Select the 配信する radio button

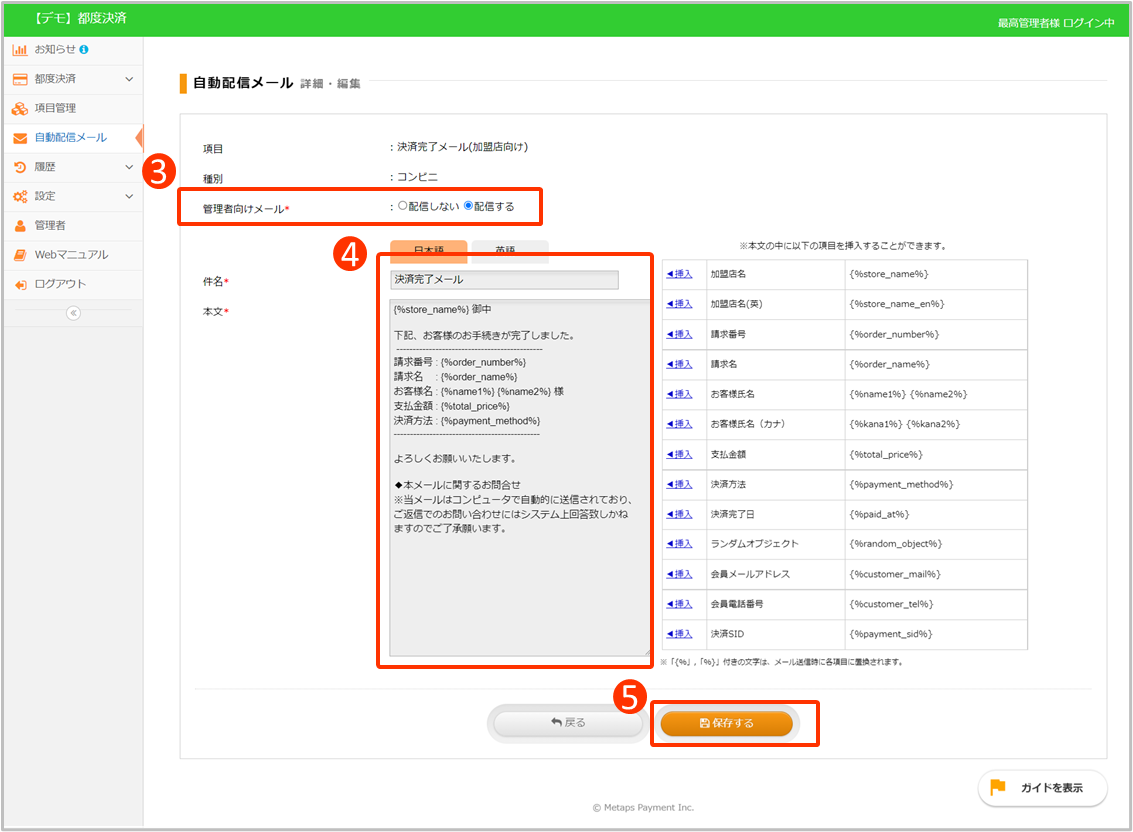[468, 206]
